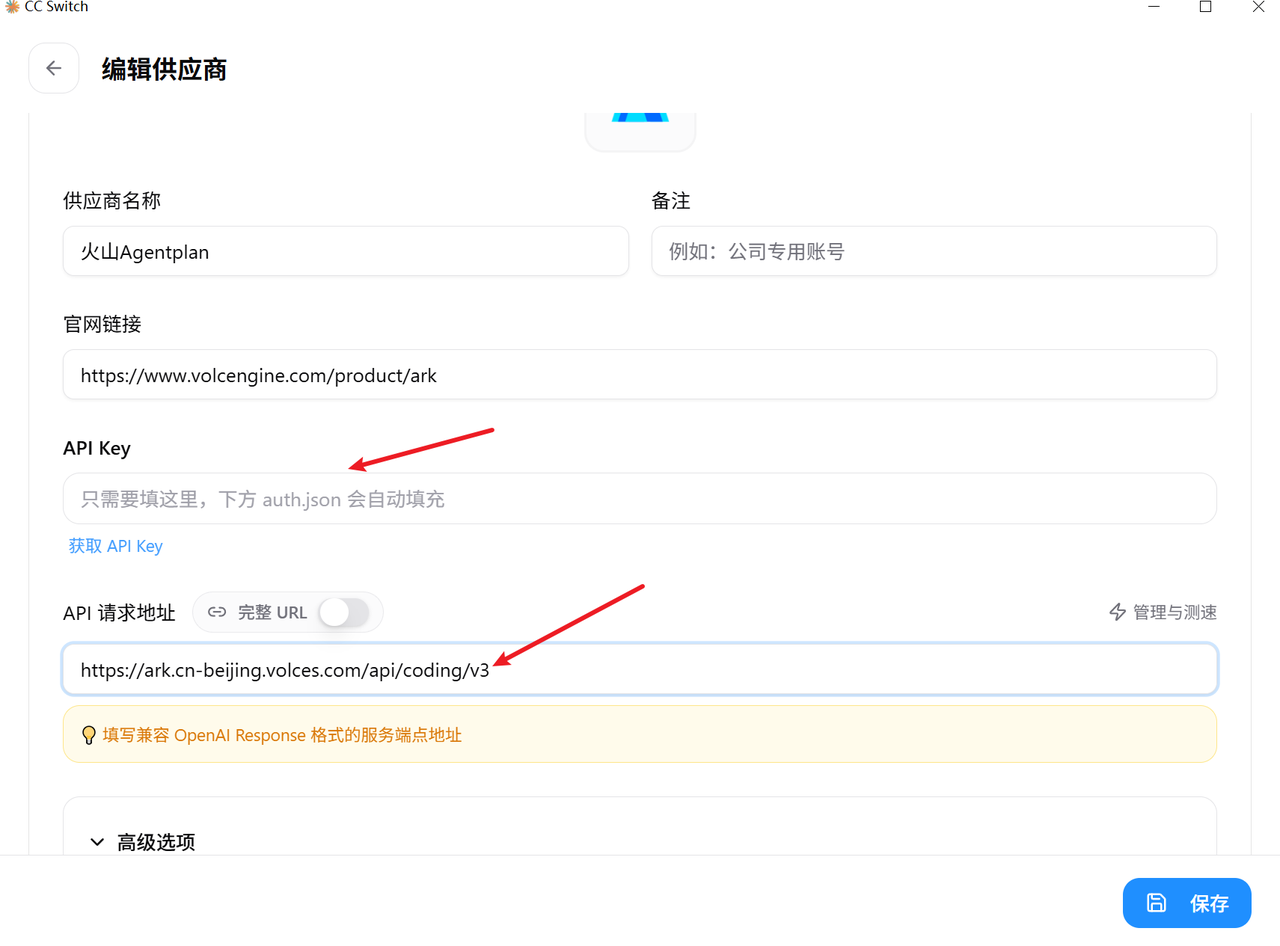Click the 供应商名称 label

point(112,201)
